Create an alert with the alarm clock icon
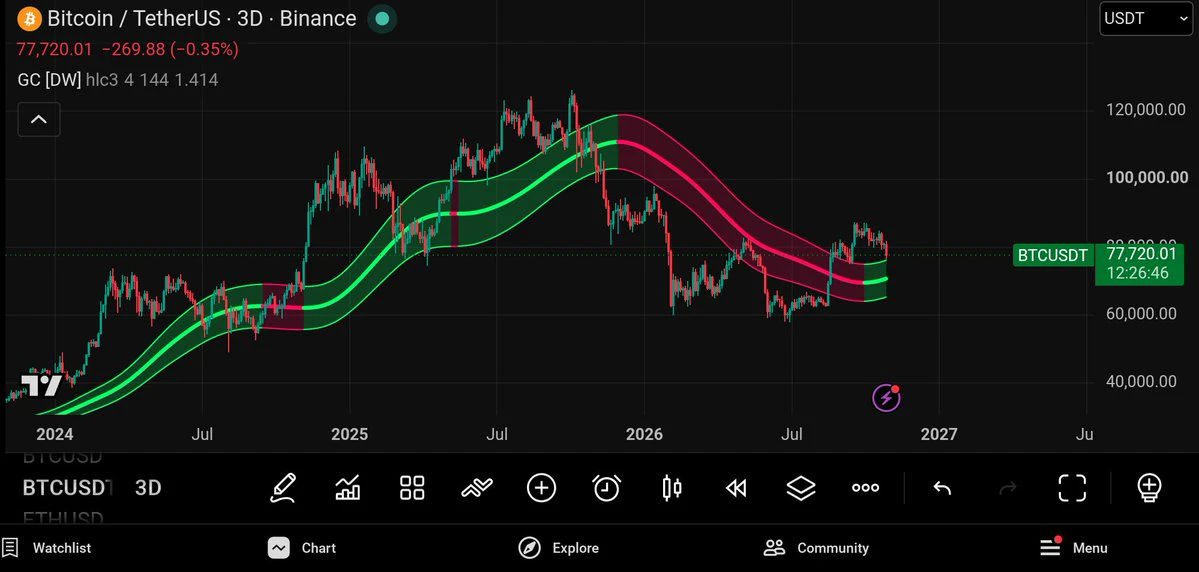The image size is (1199, 572). click(607, 487)
